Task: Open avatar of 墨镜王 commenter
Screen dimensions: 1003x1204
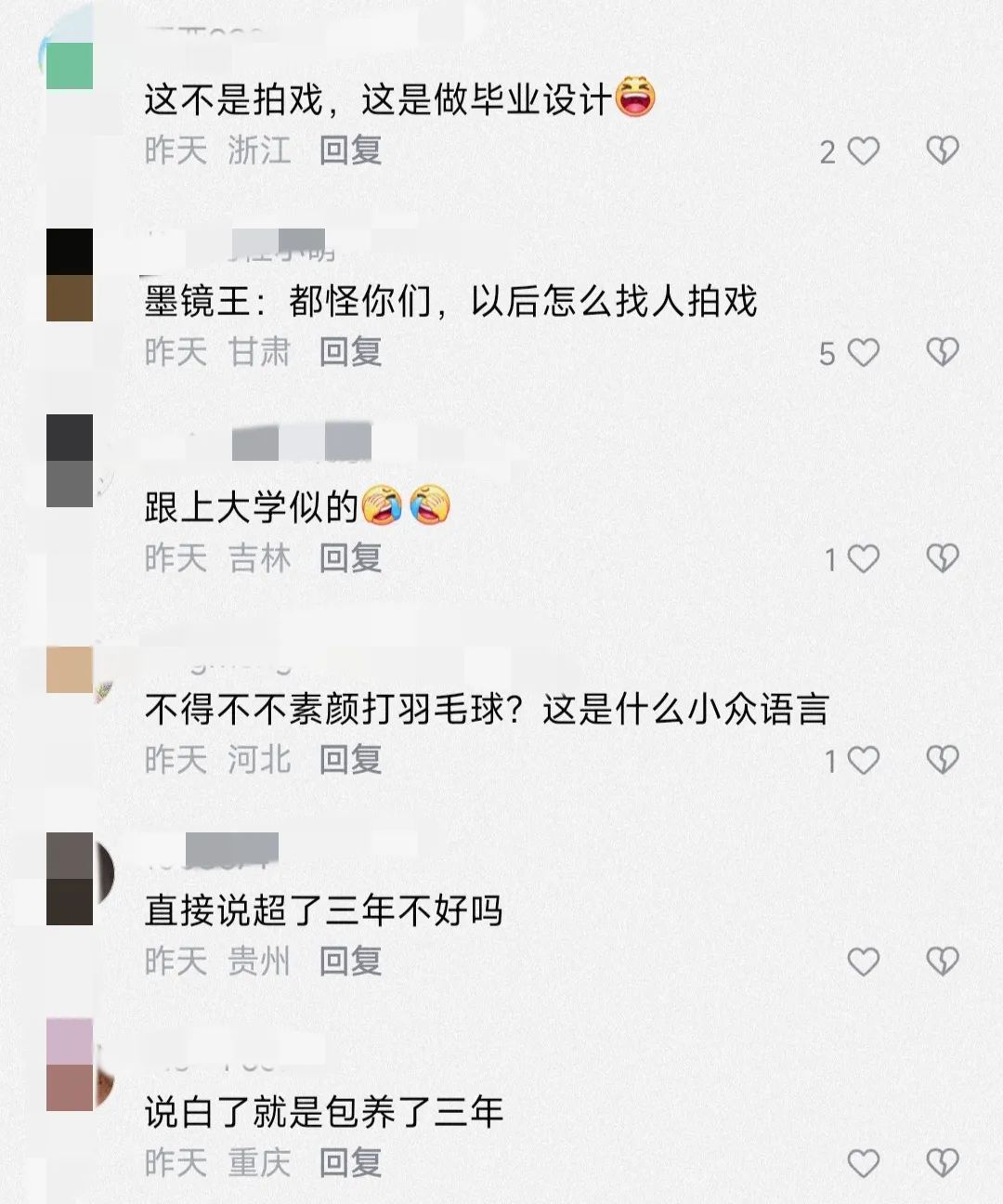Action: pyautogui.click(x=70, y=275)
